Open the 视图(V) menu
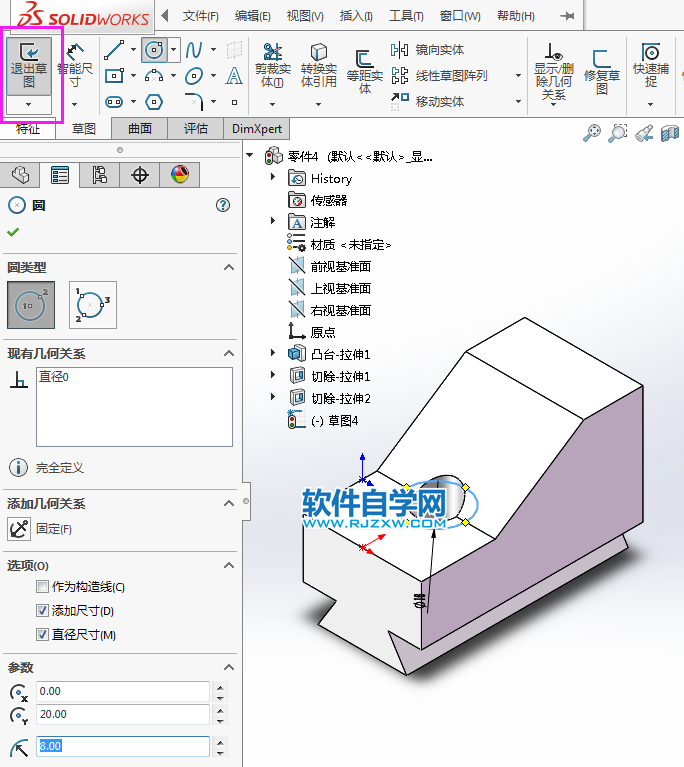Screen dimensions: 684x767 point(305,16)
